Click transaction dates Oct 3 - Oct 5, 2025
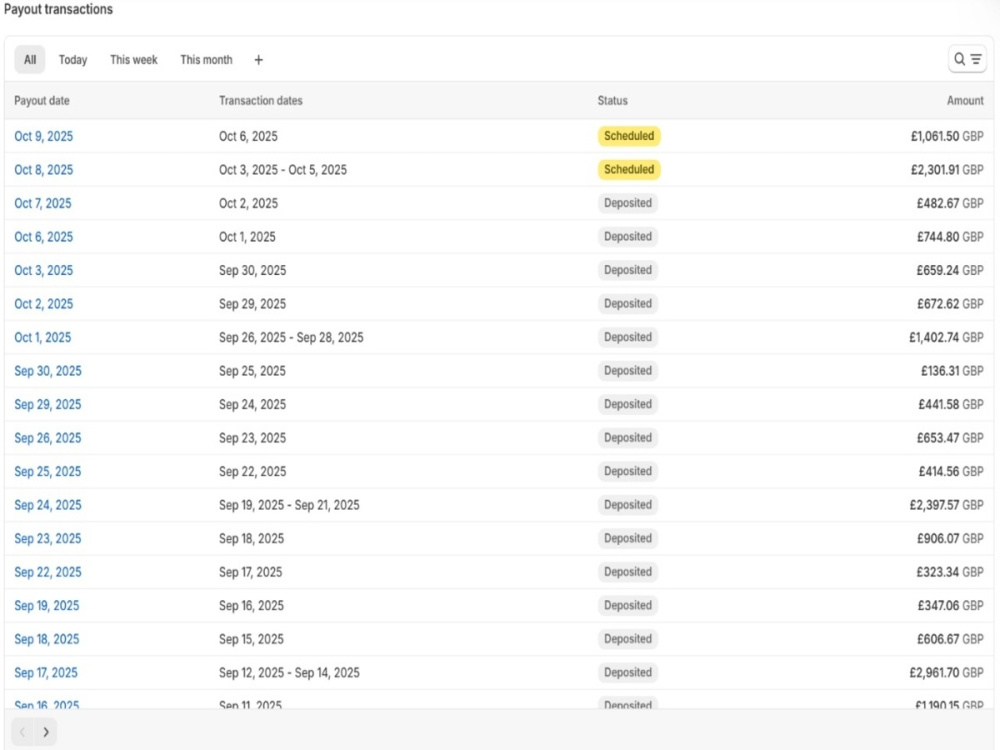Screen dimensions: 1000x750 click(283, 170)
